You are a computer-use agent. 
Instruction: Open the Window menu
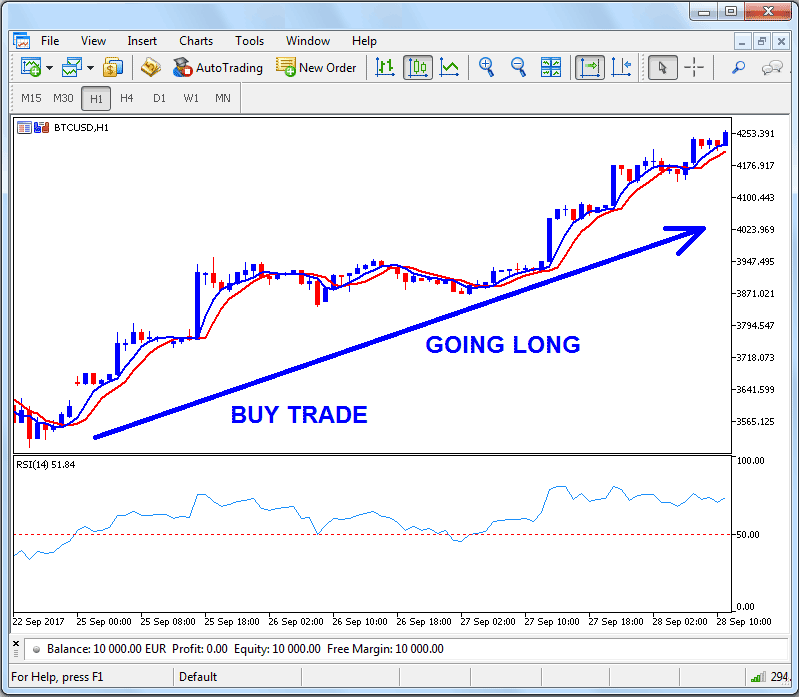(308, 41)
